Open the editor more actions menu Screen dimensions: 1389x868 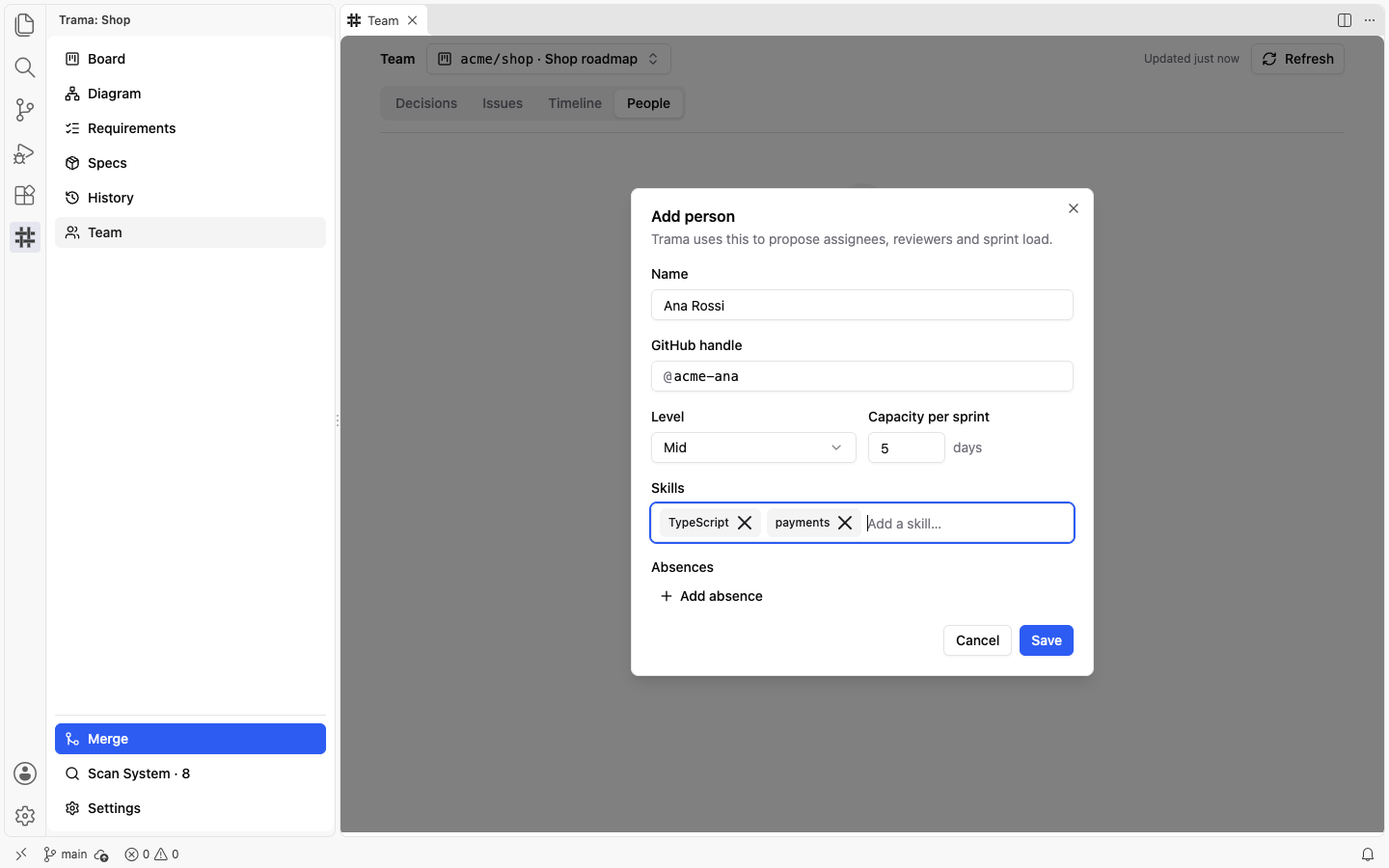(x=1370, y=20)
